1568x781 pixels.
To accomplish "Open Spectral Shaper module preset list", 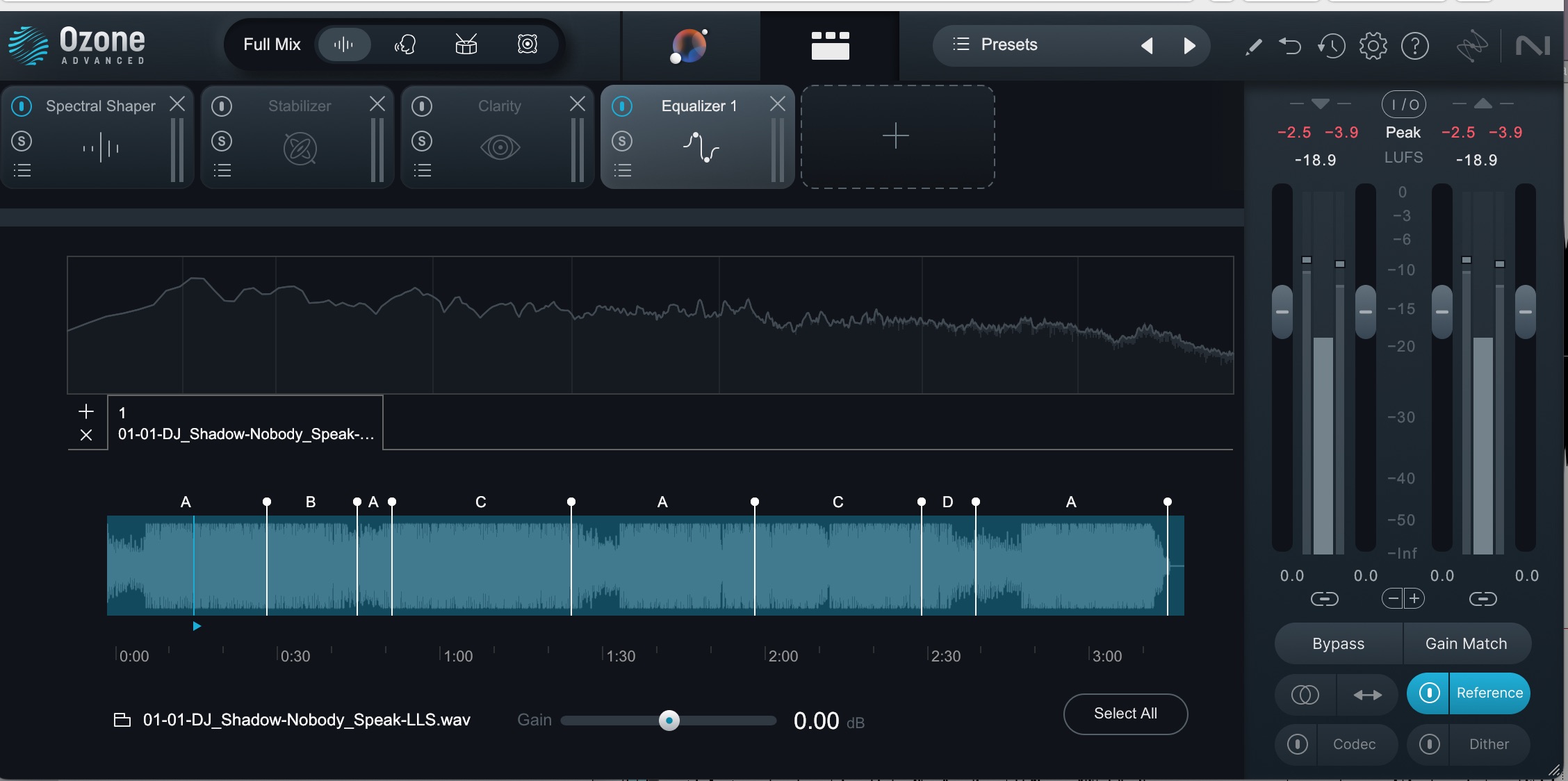I will click(22, 170).
